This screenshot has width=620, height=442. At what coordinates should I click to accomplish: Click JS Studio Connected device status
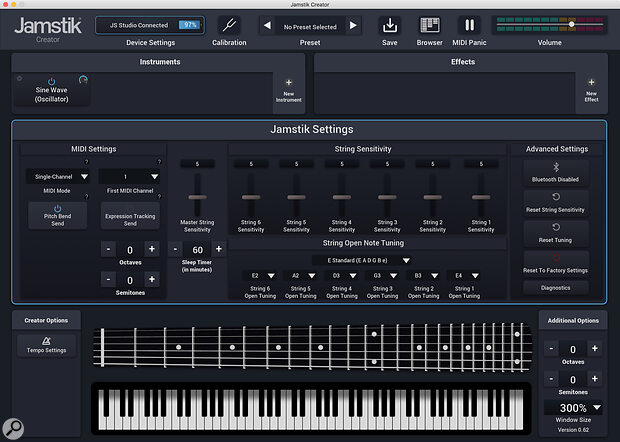tap(150, 25)
